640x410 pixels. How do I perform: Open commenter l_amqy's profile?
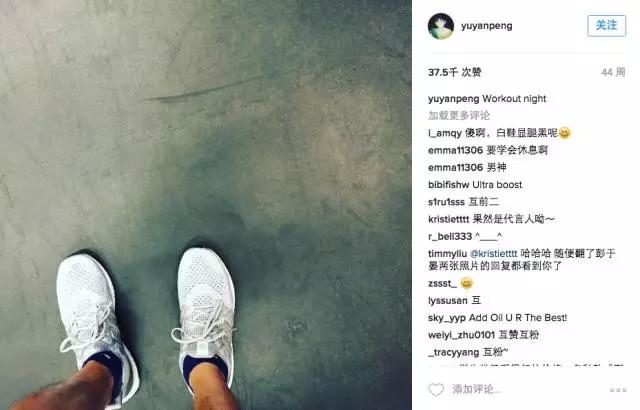445,133
